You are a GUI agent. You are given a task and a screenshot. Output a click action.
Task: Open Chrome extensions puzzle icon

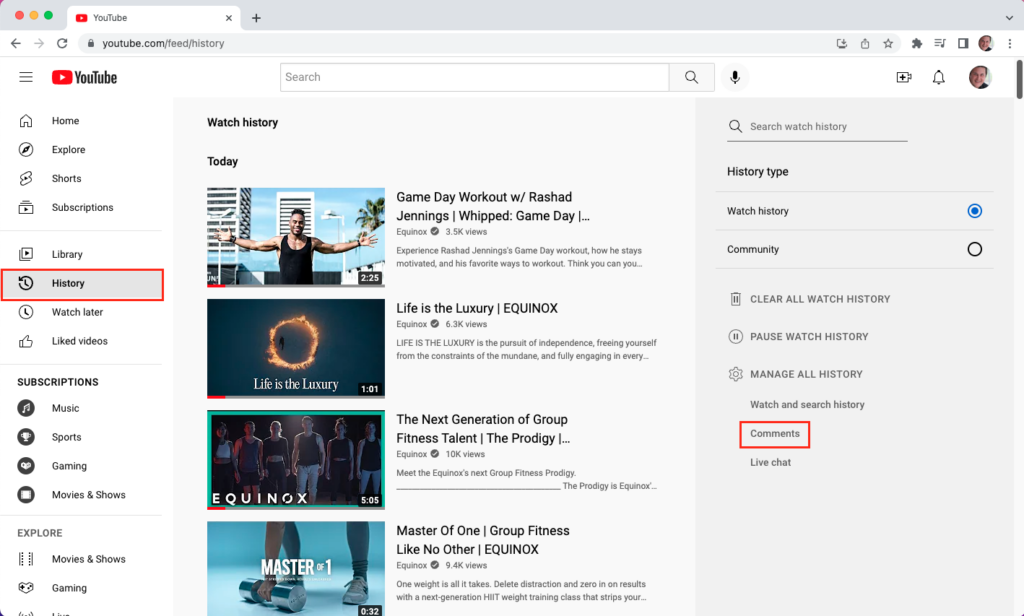pos(916,44)
